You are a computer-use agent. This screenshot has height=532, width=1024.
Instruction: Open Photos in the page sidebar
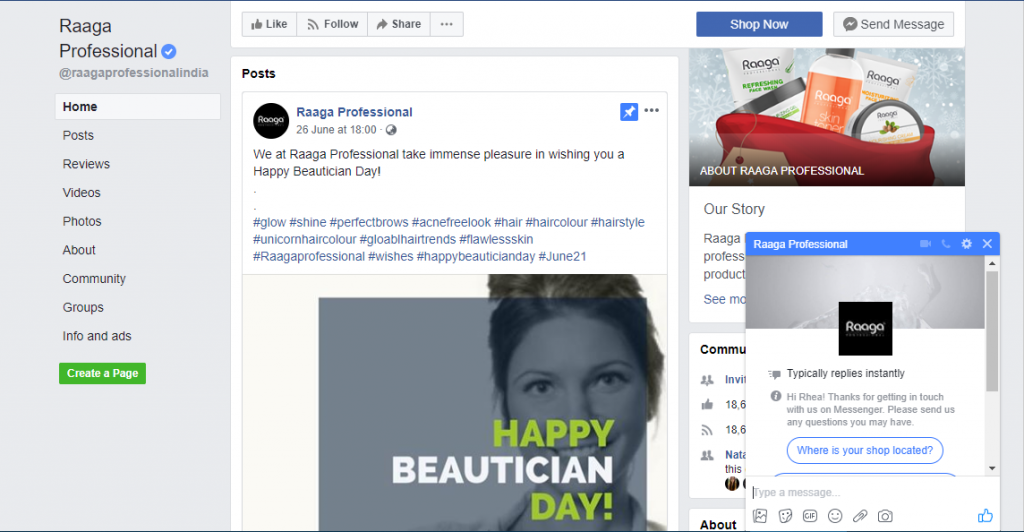click(x=82, y=221)
